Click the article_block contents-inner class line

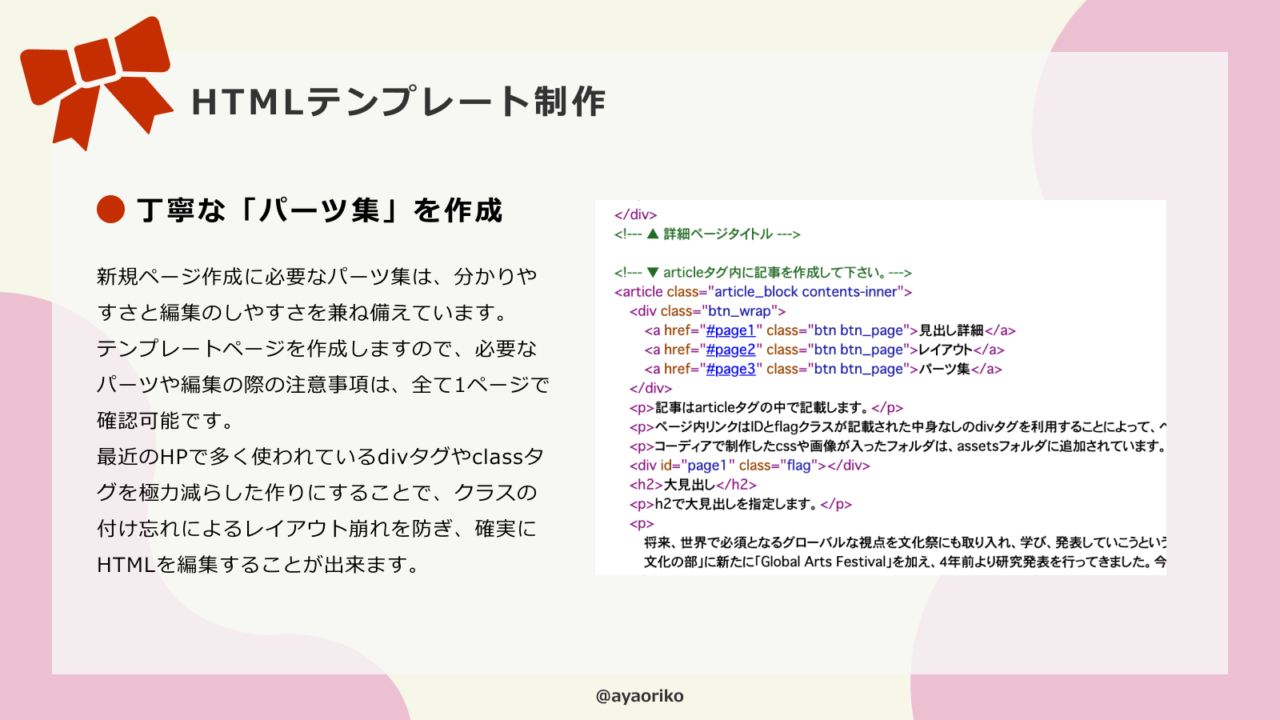(x=763, y=292)
